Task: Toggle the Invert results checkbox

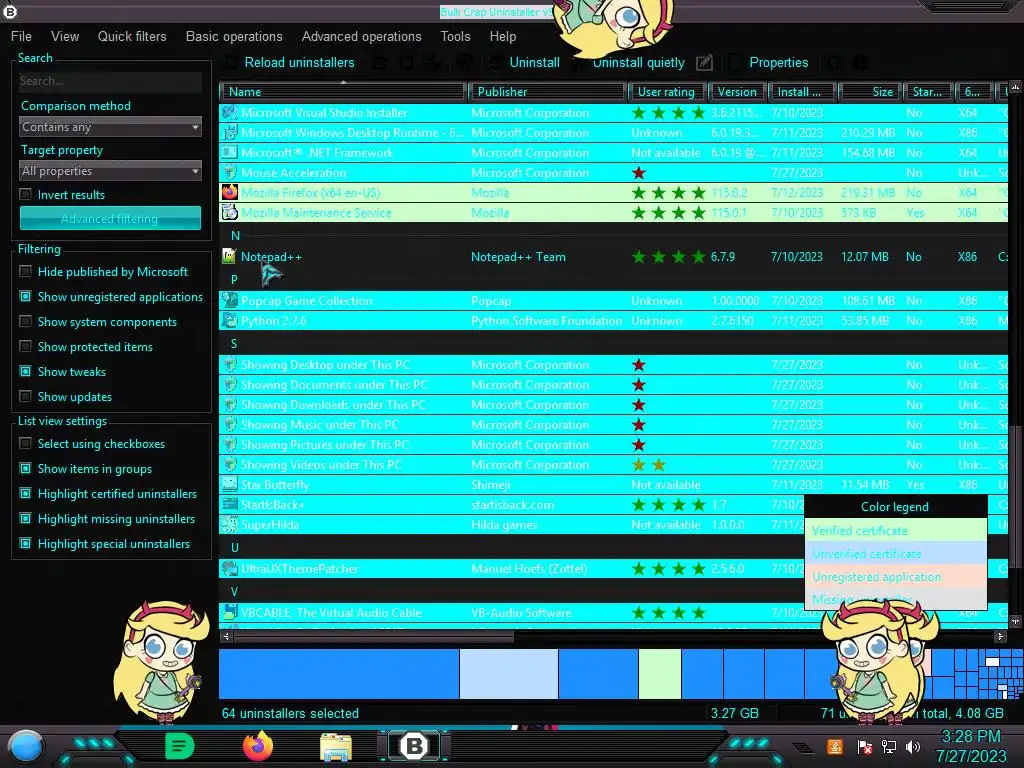Action: [x=25, y=194]
